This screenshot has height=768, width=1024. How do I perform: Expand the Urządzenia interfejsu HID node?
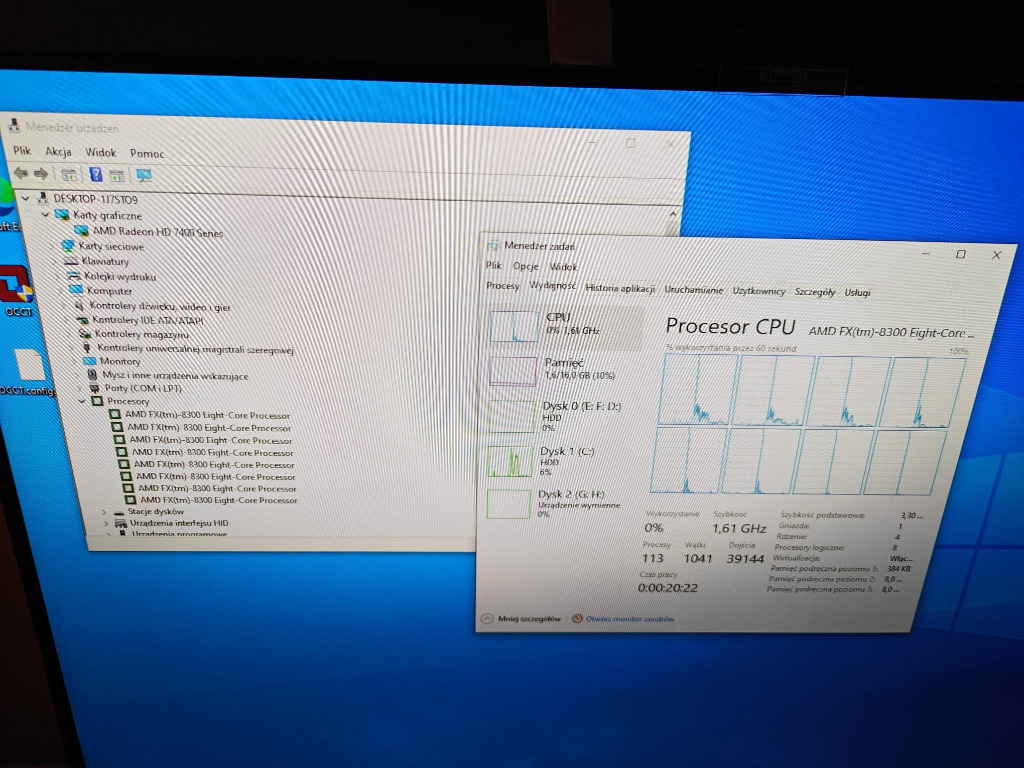coord(106,523)
